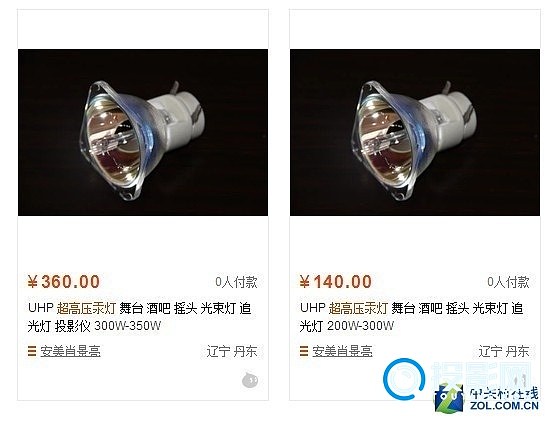Click the ¥140.00 price
Screen dimensions: 553x423
pyautogui.click(x=336, y=282)
